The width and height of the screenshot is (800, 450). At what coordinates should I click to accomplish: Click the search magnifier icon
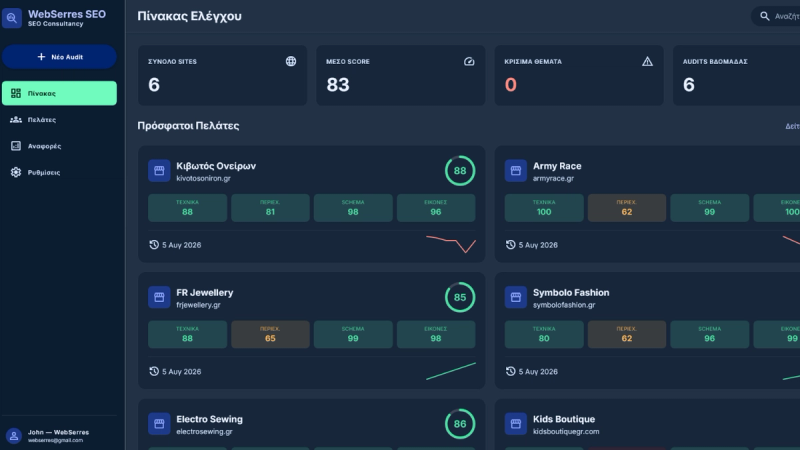coord(764,16)
